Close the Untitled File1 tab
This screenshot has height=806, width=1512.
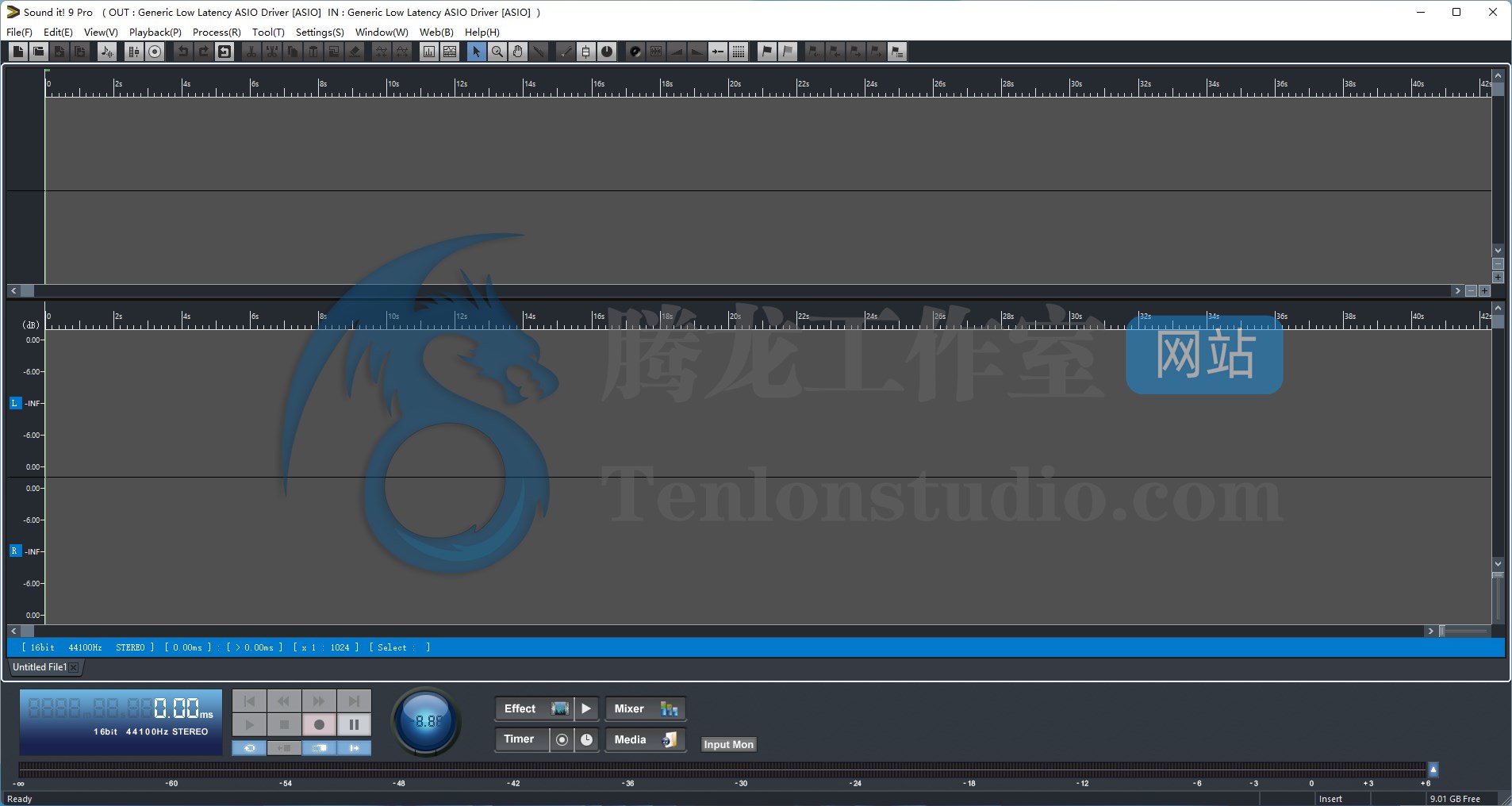(x=74, y=667)
